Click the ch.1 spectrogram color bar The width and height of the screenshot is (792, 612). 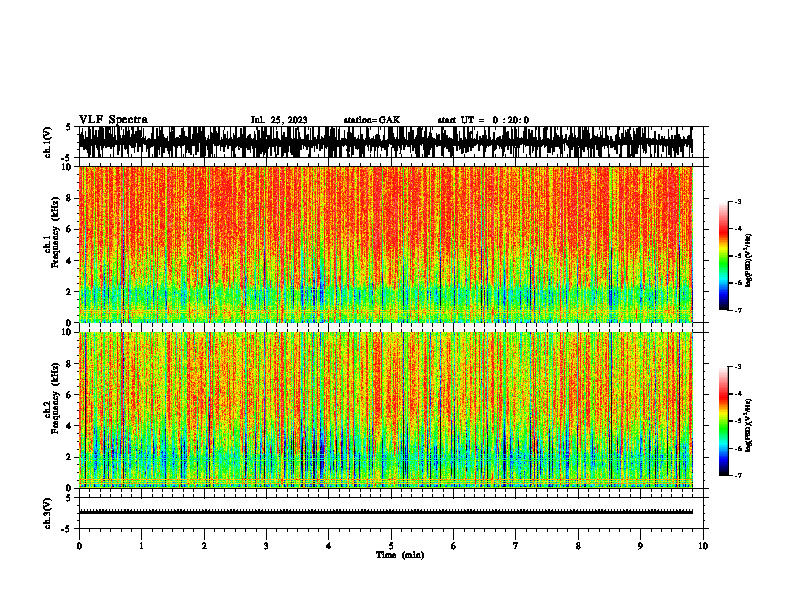coord(724,256)
